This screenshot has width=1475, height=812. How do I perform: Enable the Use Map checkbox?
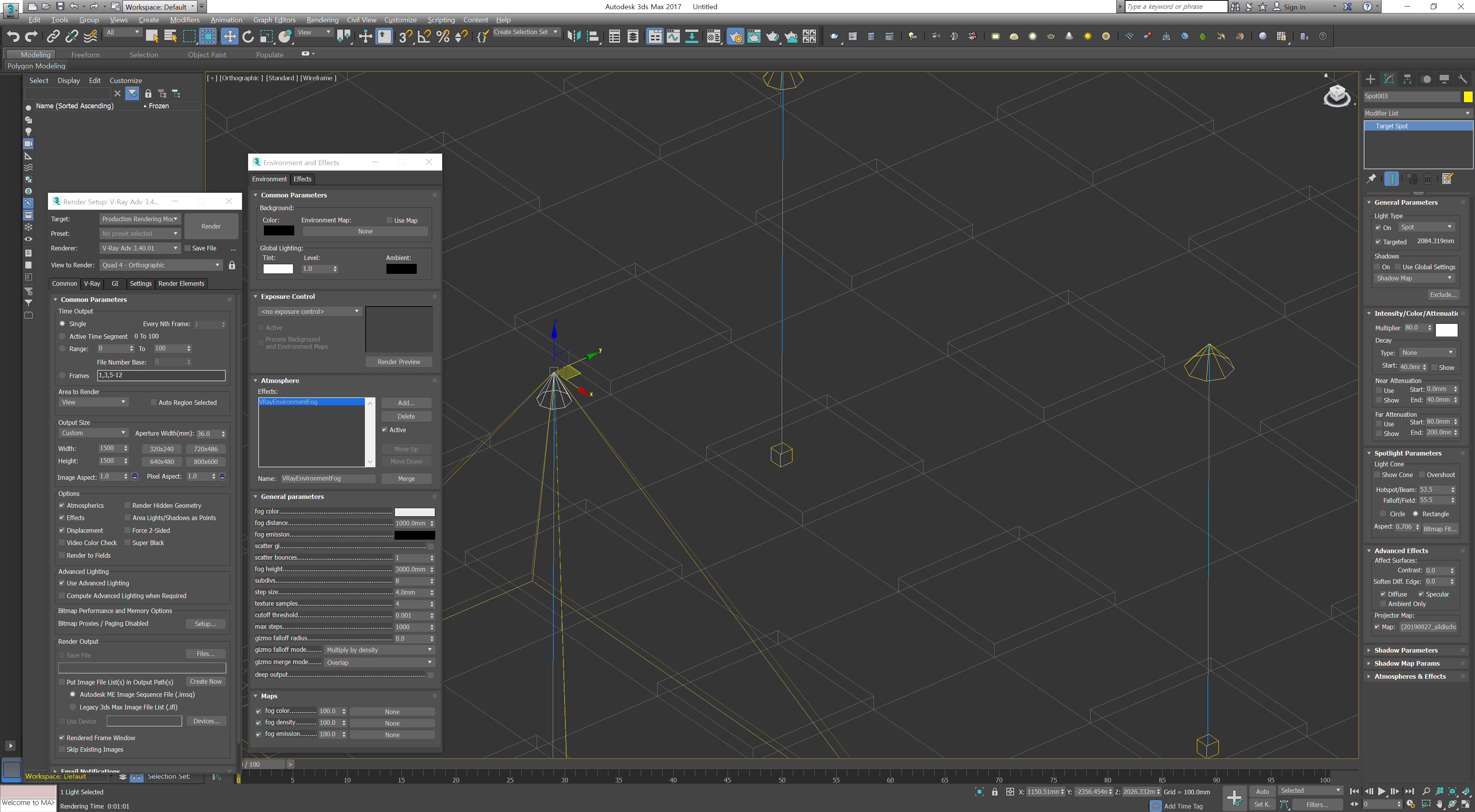pyautogui.click(x=389, y=220)
